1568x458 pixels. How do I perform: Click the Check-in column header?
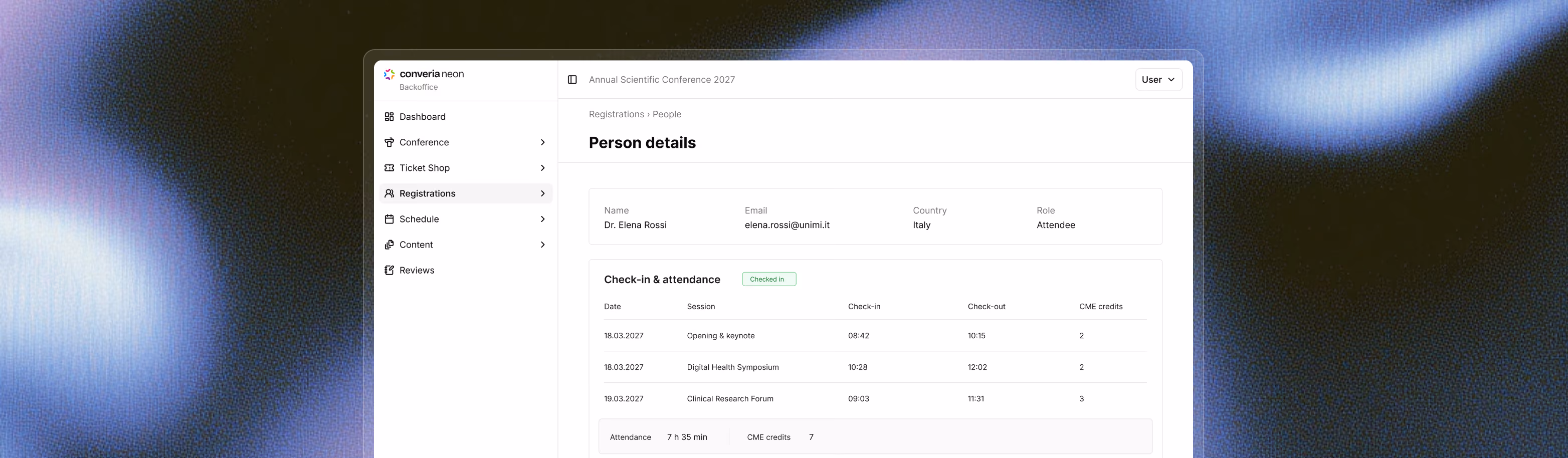[864, 307]
